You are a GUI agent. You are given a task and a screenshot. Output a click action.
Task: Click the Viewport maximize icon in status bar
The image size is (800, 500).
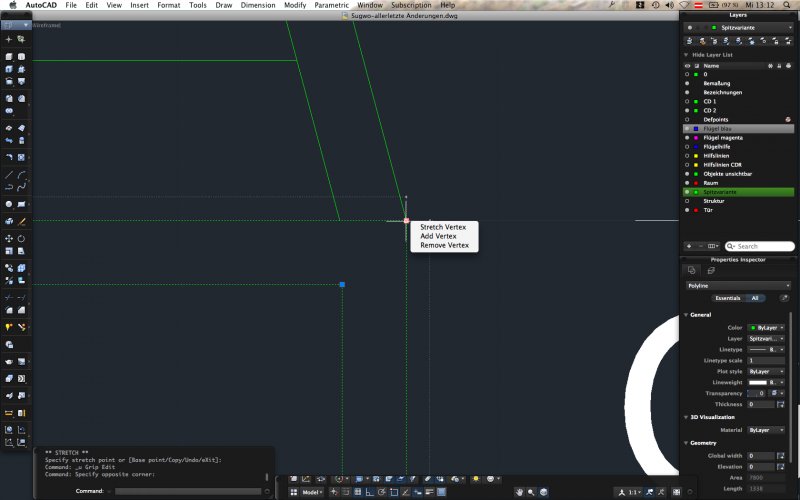677,492
